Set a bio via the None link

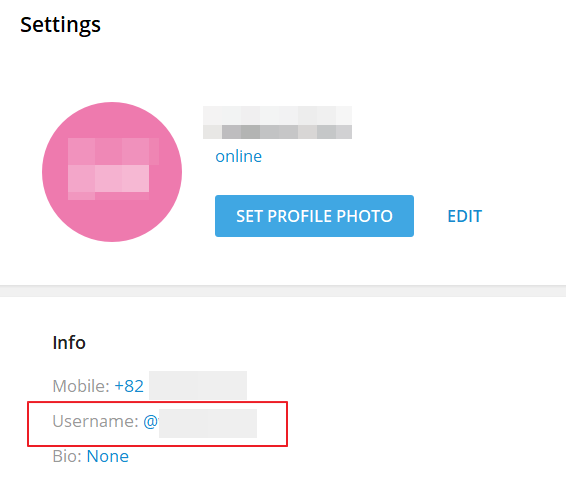tap(108, 456)
